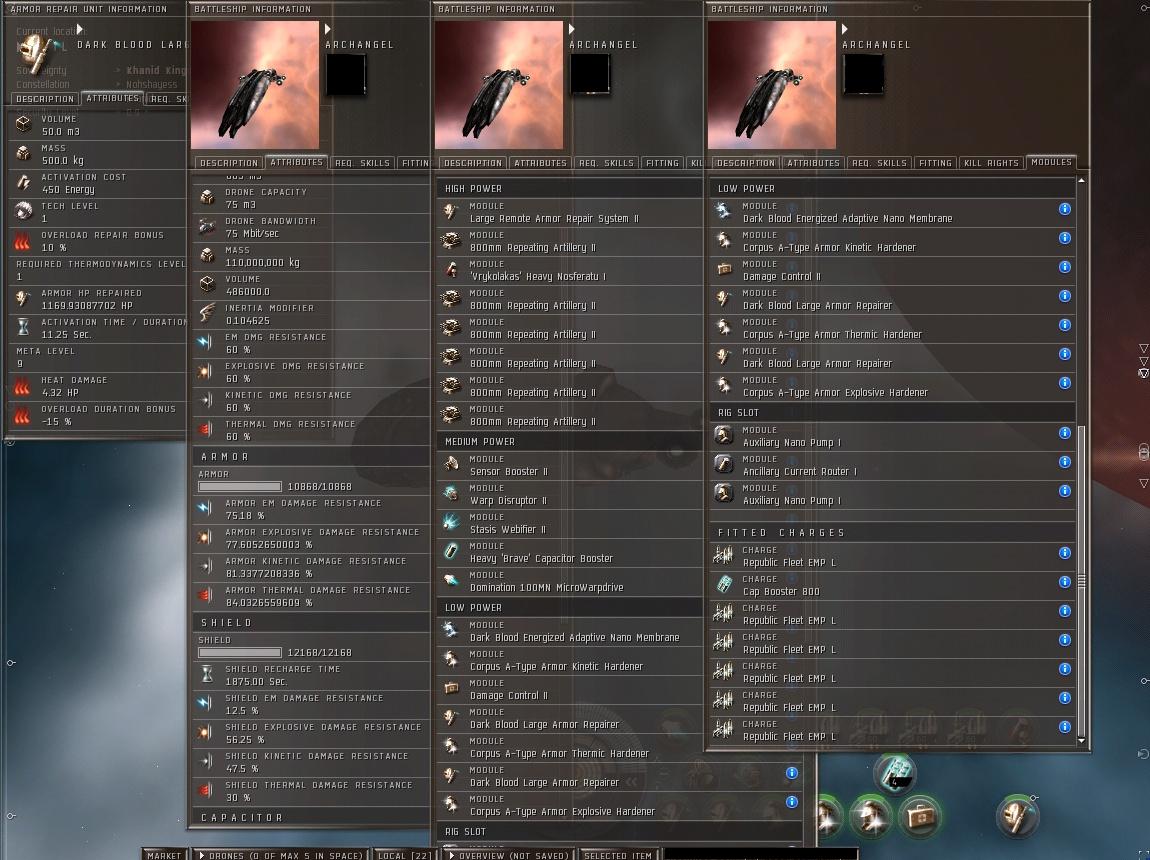
Task: Click the scroll-down arrow of the Modules list
Action: pos(1081,740)
